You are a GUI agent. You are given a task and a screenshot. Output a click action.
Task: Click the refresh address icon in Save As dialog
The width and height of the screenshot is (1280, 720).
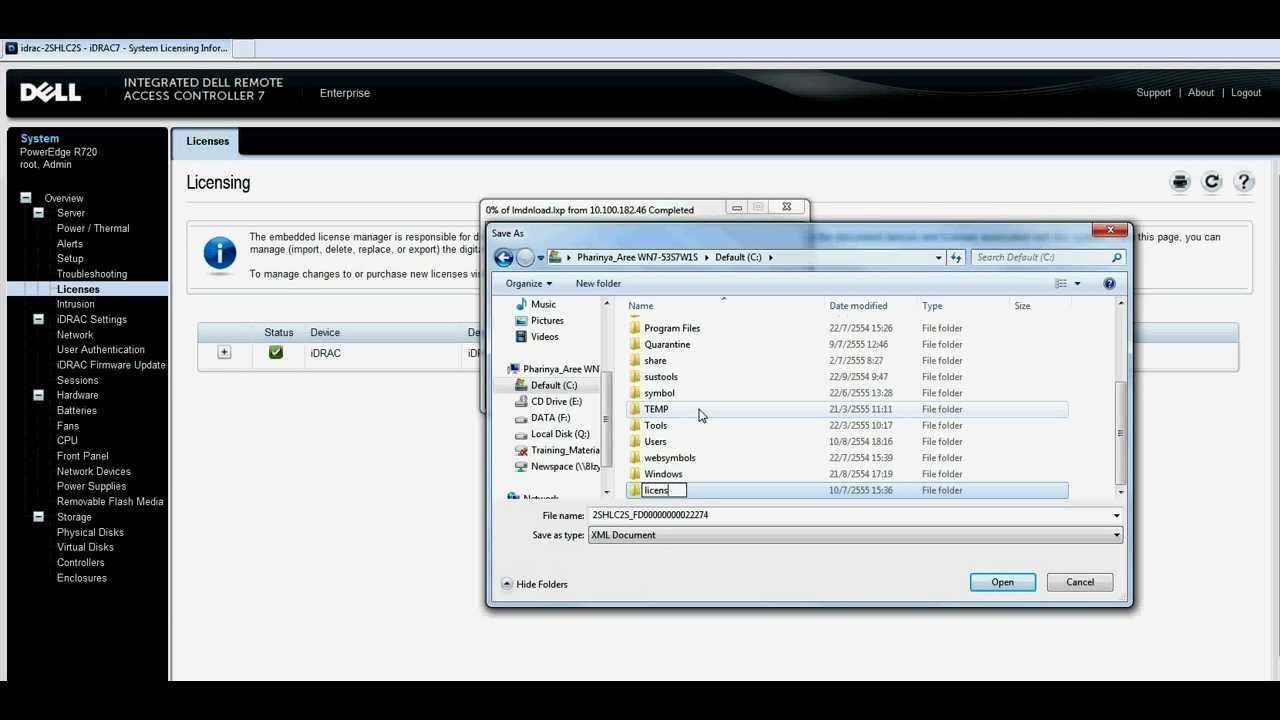click(x=956, y=257)
